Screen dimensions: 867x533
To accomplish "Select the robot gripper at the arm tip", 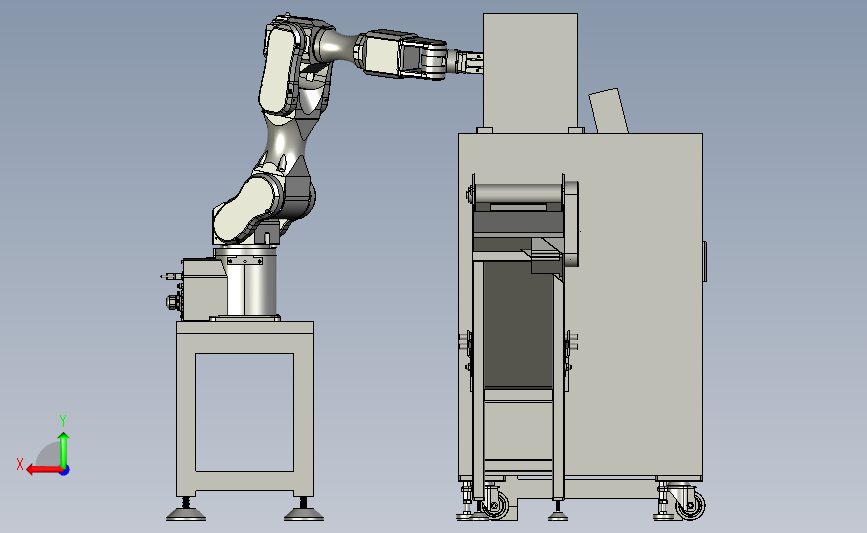I will (x=469, y=61).
